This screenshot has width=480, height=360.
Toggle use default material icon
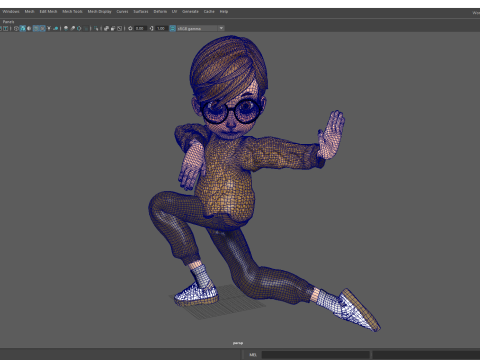click(x=29, y=29)
